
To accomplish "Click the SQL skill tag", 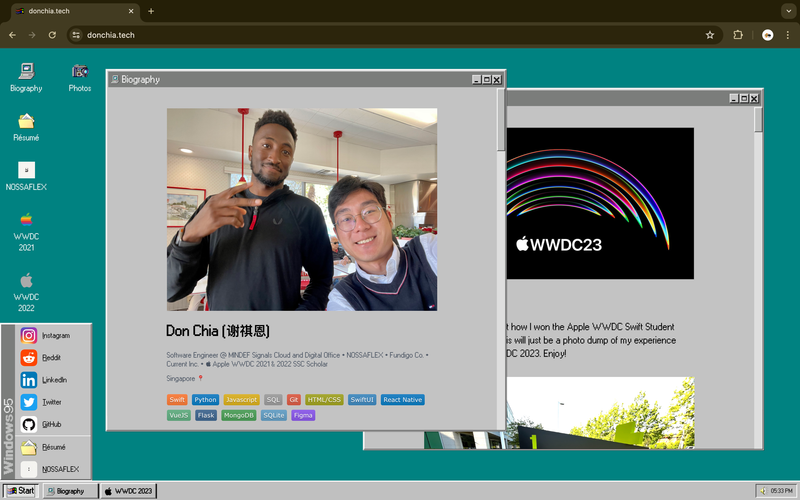I will tap(273, 399).
